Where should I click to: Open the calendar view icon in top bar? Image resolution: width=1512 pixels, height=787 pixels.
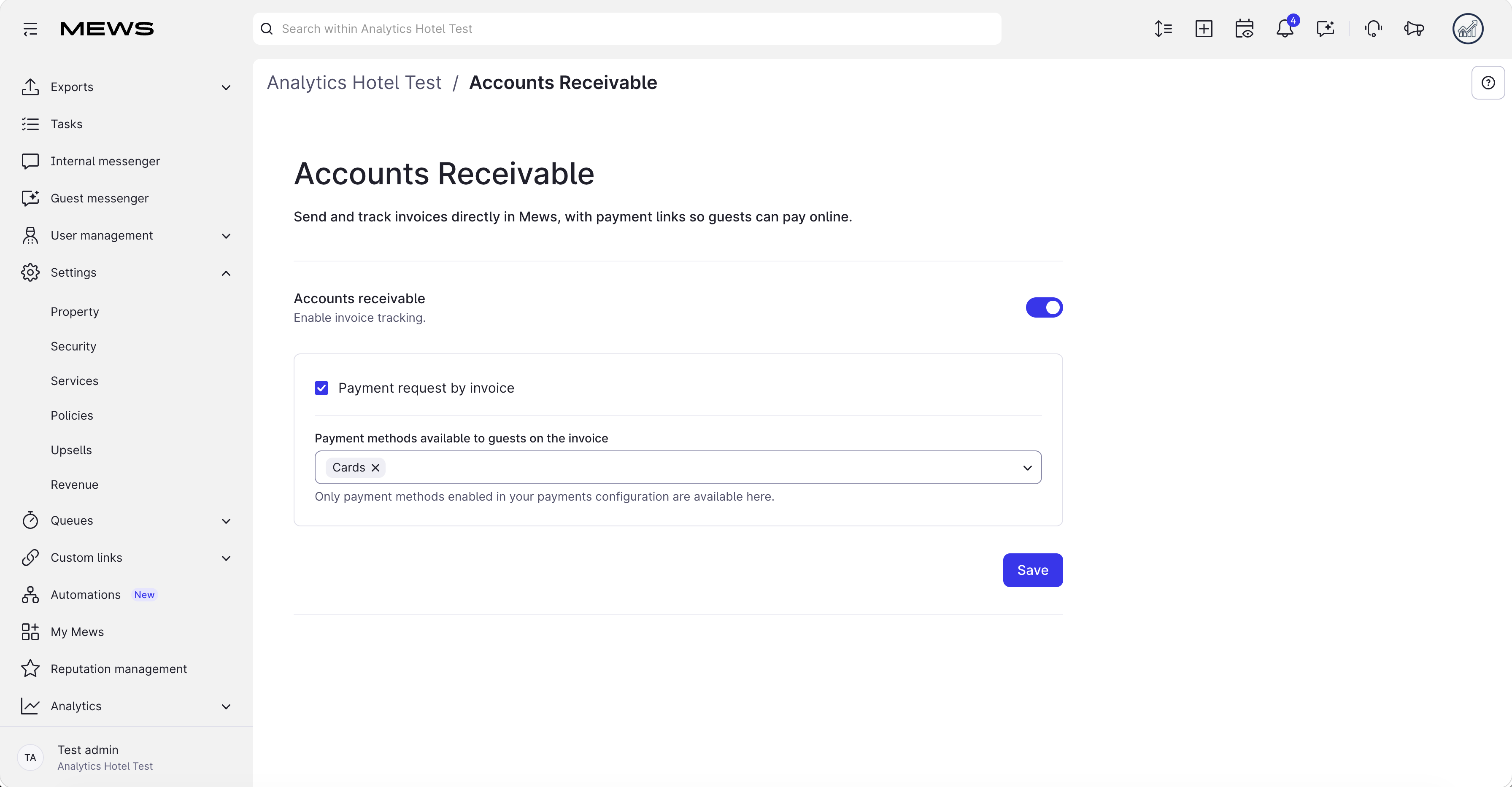click(1244, 29)
